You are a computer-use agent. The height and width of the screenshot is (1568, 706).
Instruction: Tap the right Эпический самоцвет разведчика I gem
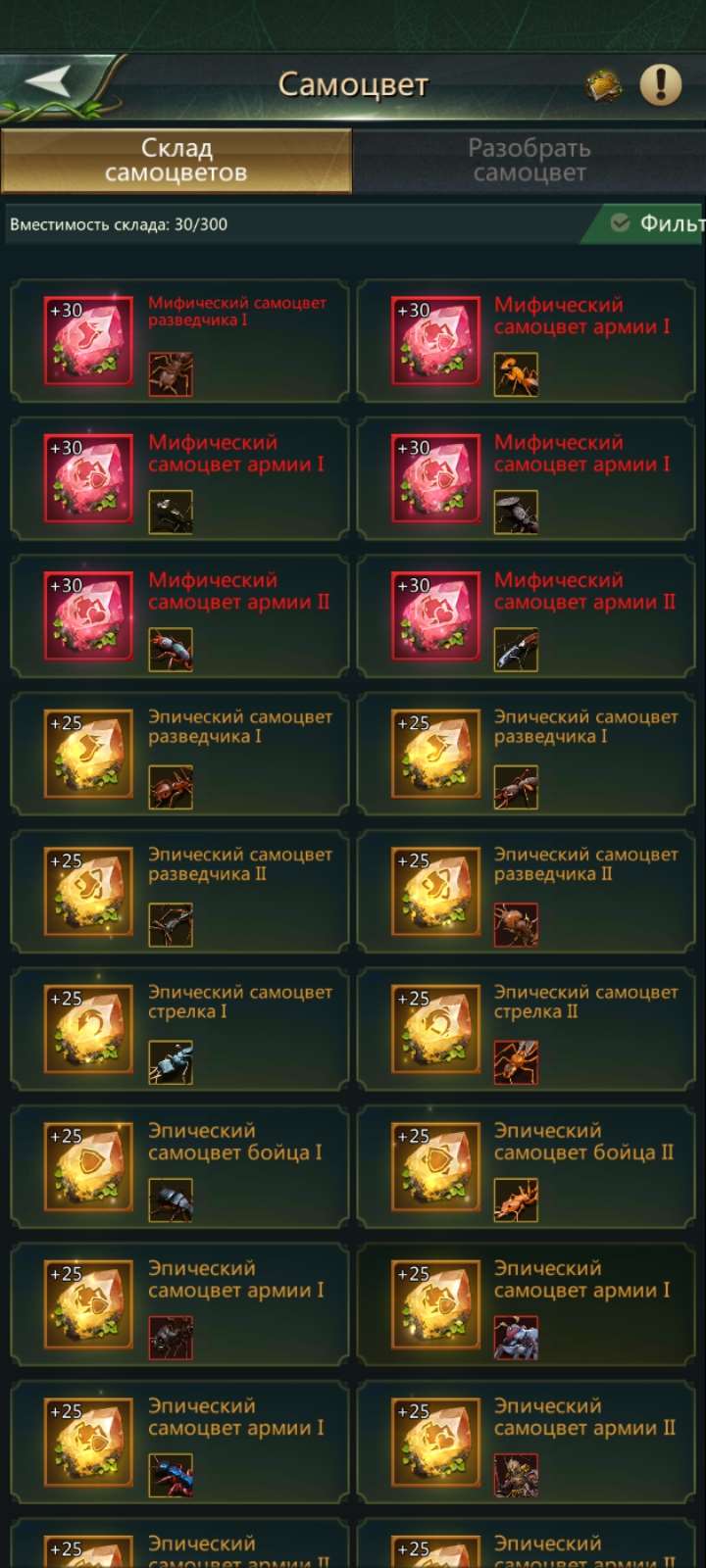point(435,753)
